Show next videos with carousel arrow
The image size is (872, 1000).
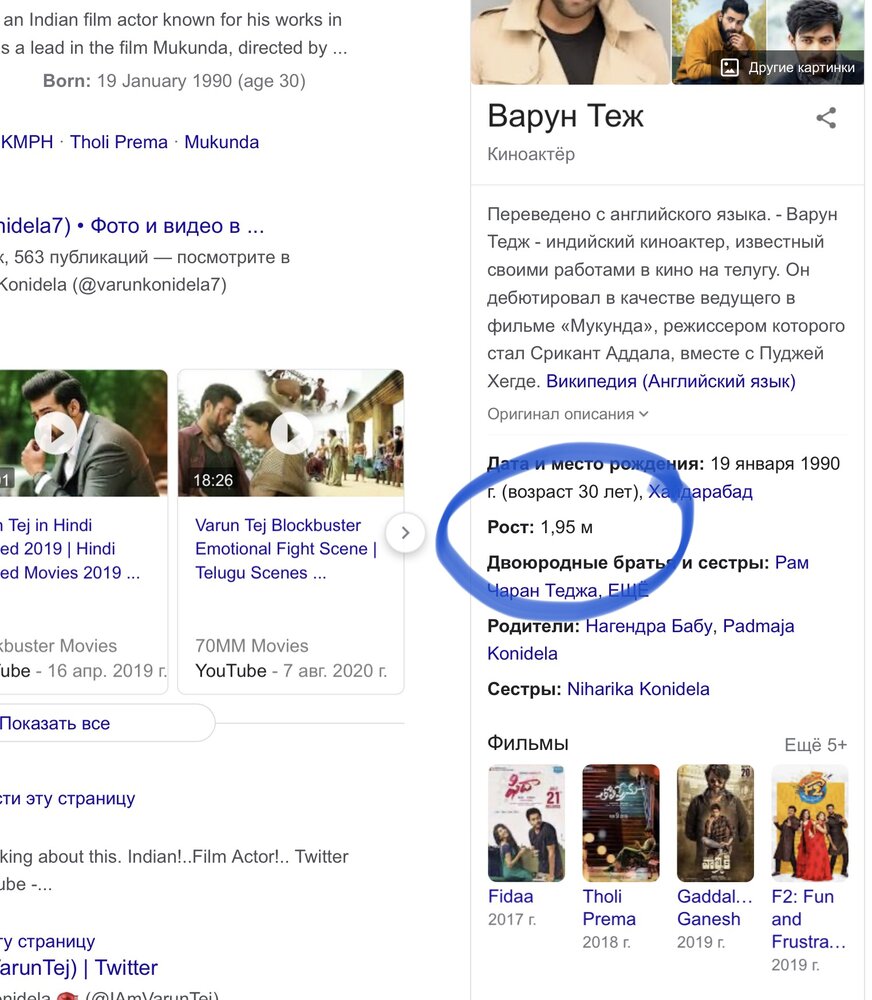tap(405, 533)
